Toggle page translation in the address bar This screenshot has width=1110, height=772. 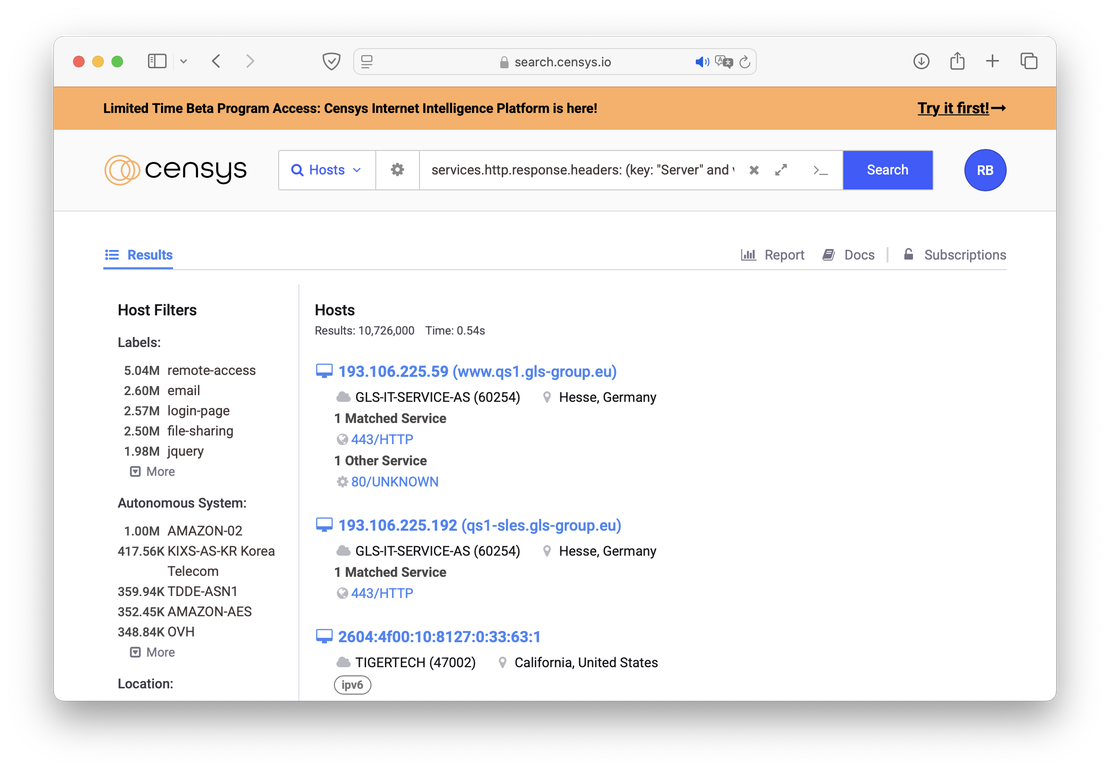point(723,61)
